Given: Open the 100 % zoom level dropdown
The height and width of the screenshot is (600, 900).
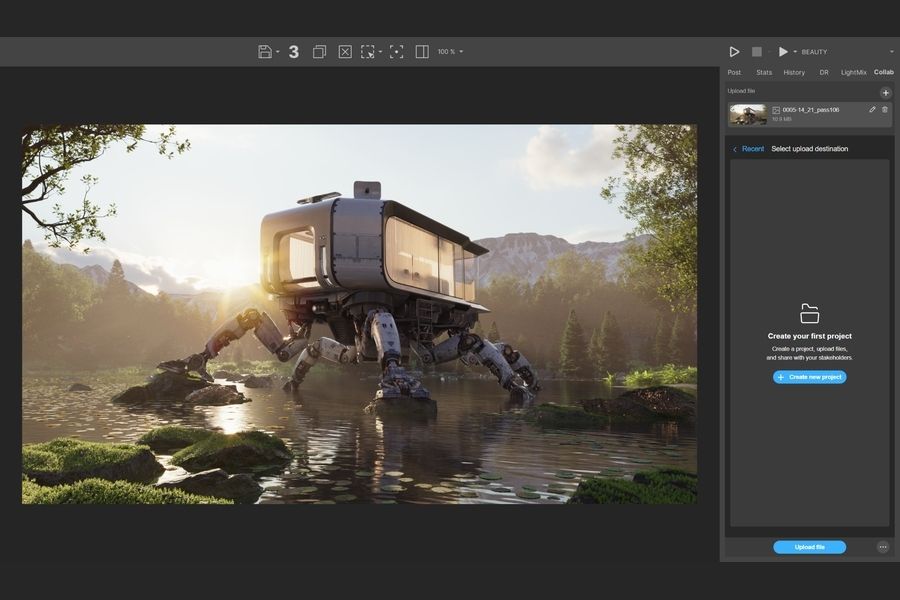Looking at the screenshot, I should click(x=450, y=52).
